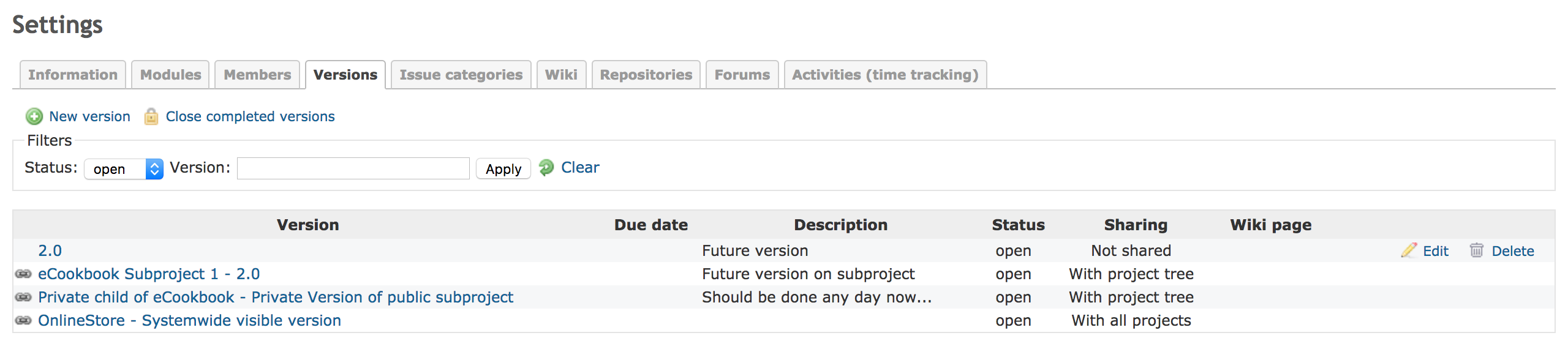Focus the Version filter text field
Screen dimensions: 1568x349
coord(353,168)
